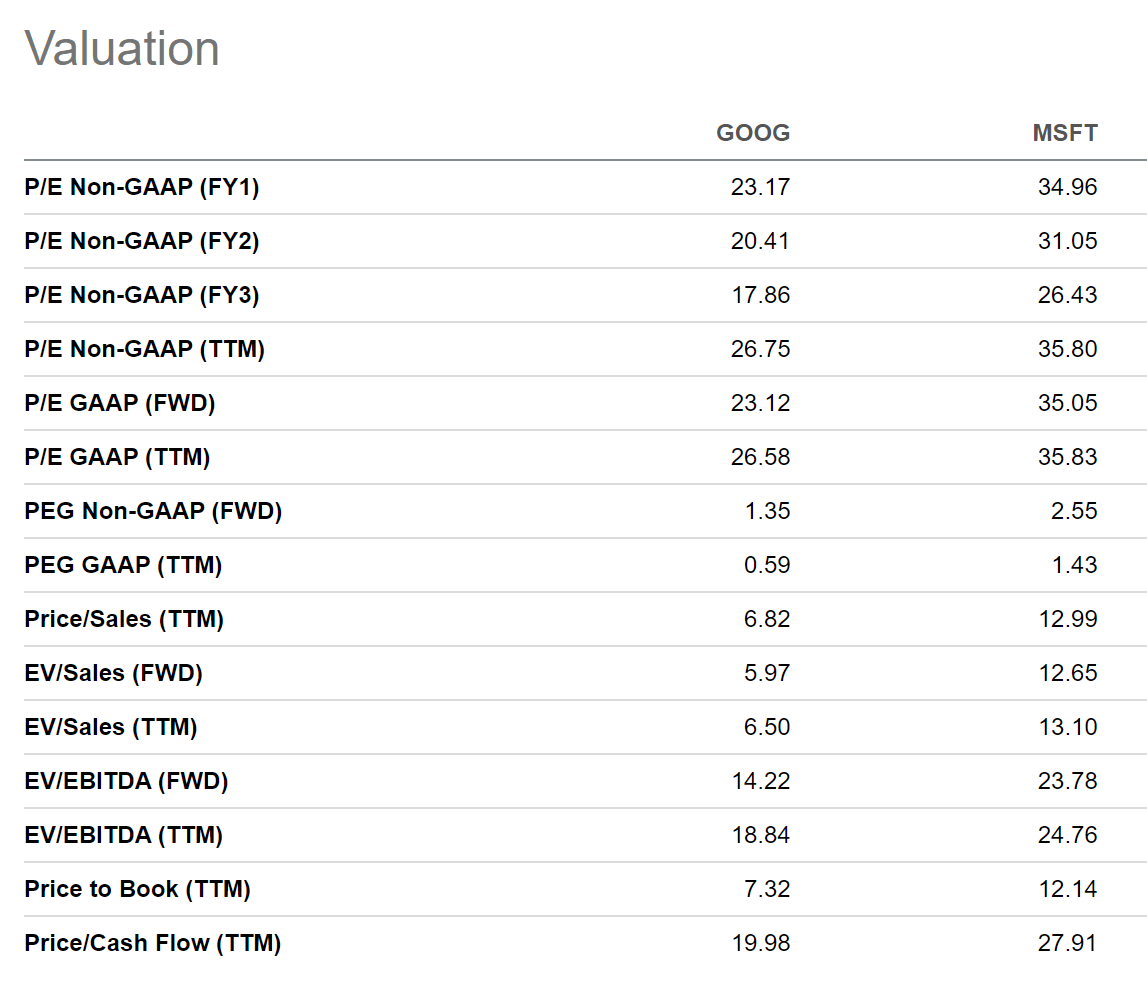The image size is (1147, 985).
Task: Click the Price/Sales (TTM) metric label
Action: pos(124,619)
